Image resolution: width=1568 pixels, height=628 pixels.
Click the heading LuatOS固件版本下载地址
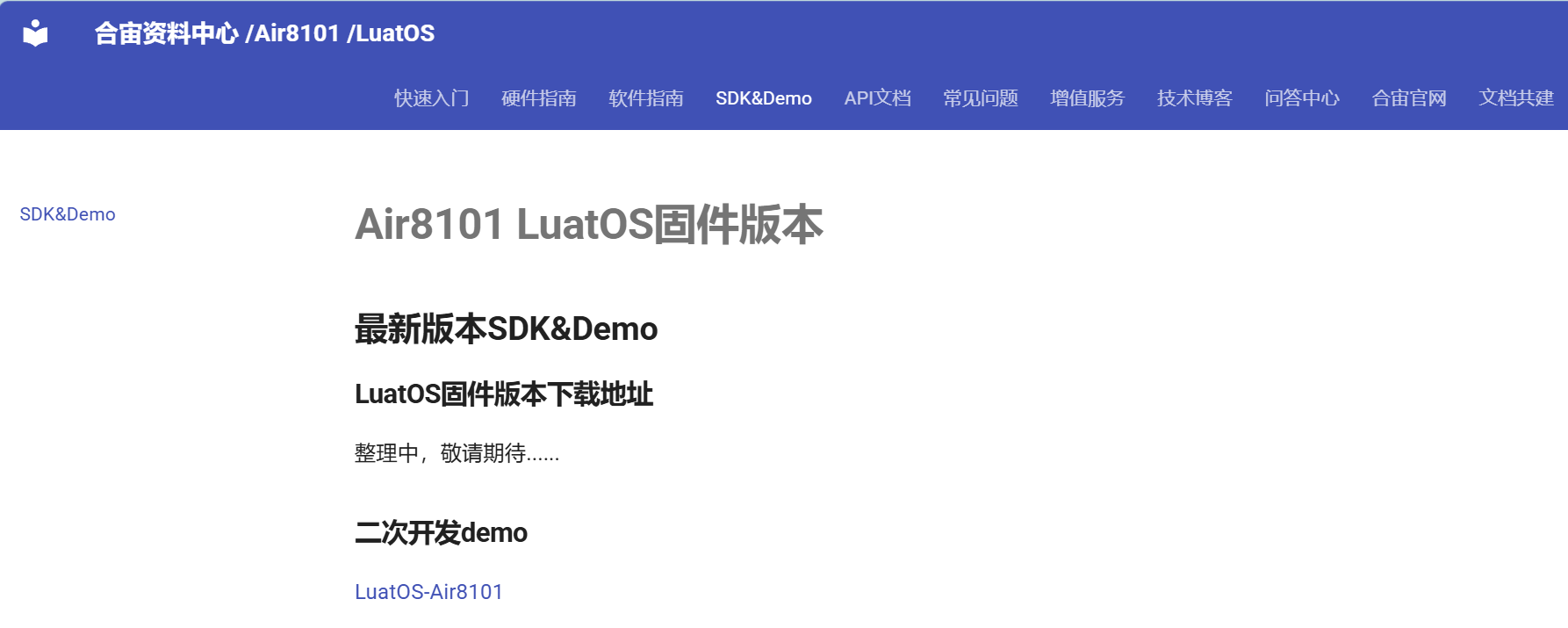point(504,394)
